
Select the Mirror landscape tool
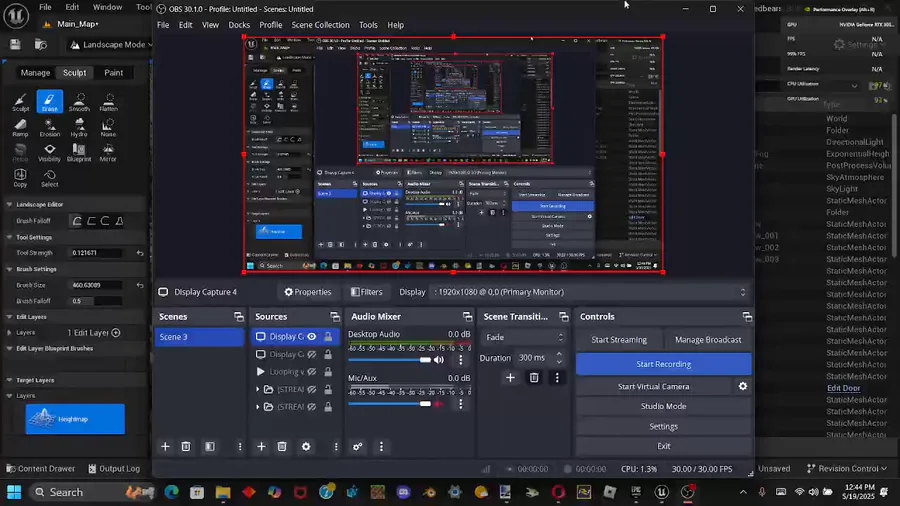[108, 153]
